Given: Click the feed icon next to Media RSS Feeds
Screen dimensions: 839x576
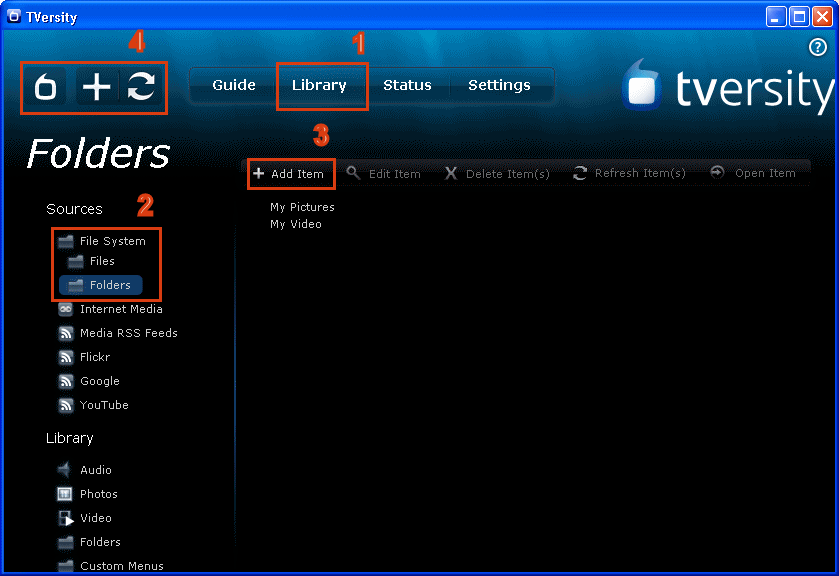Looking at the screenshot, I should [65, 333].
